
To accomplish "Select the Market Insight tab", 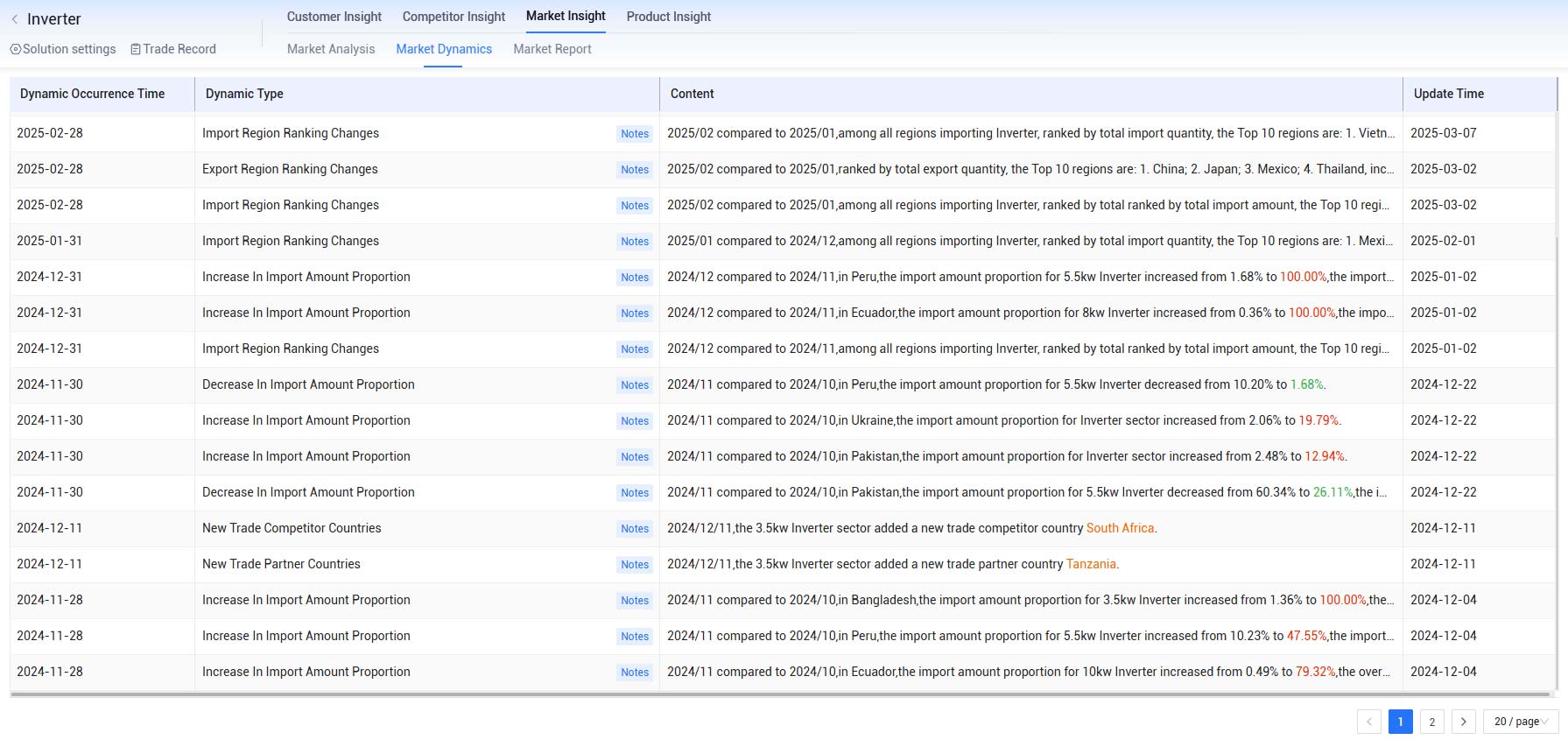I will click(x=566, y=16).
